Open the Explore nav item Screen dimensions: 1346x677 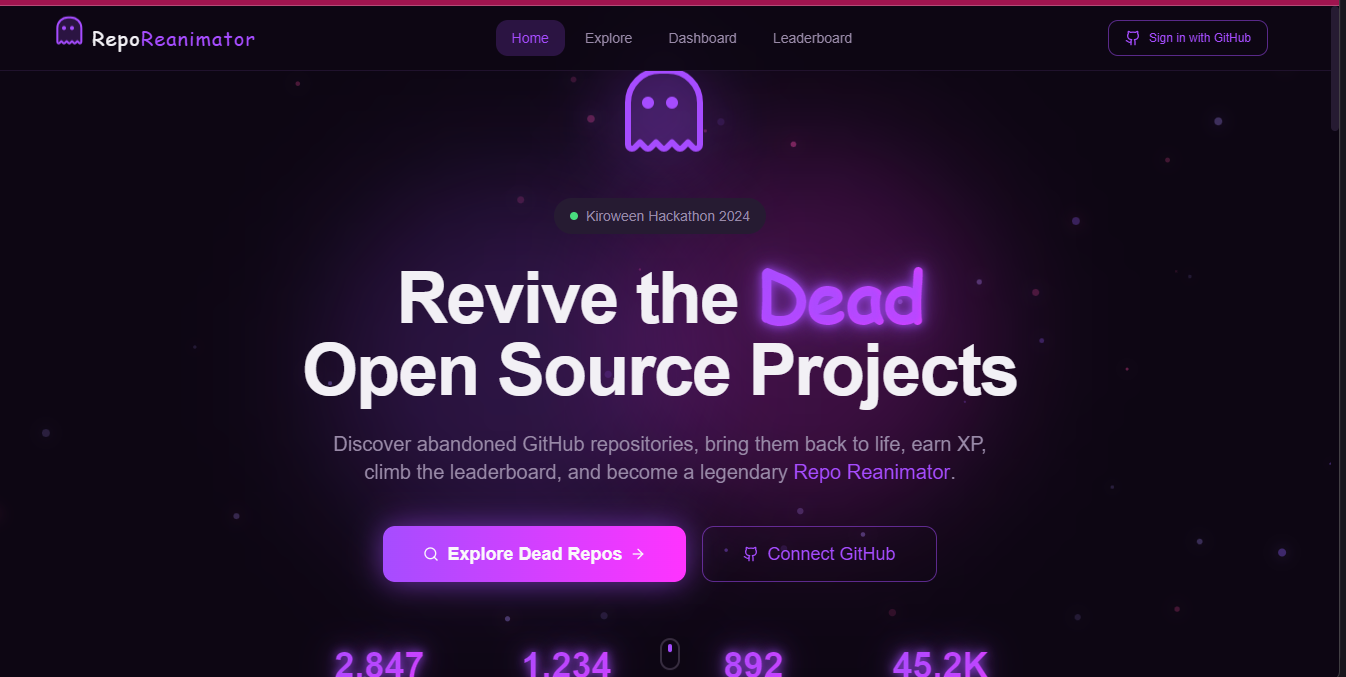pyautogui.click(x=608, y=38)
